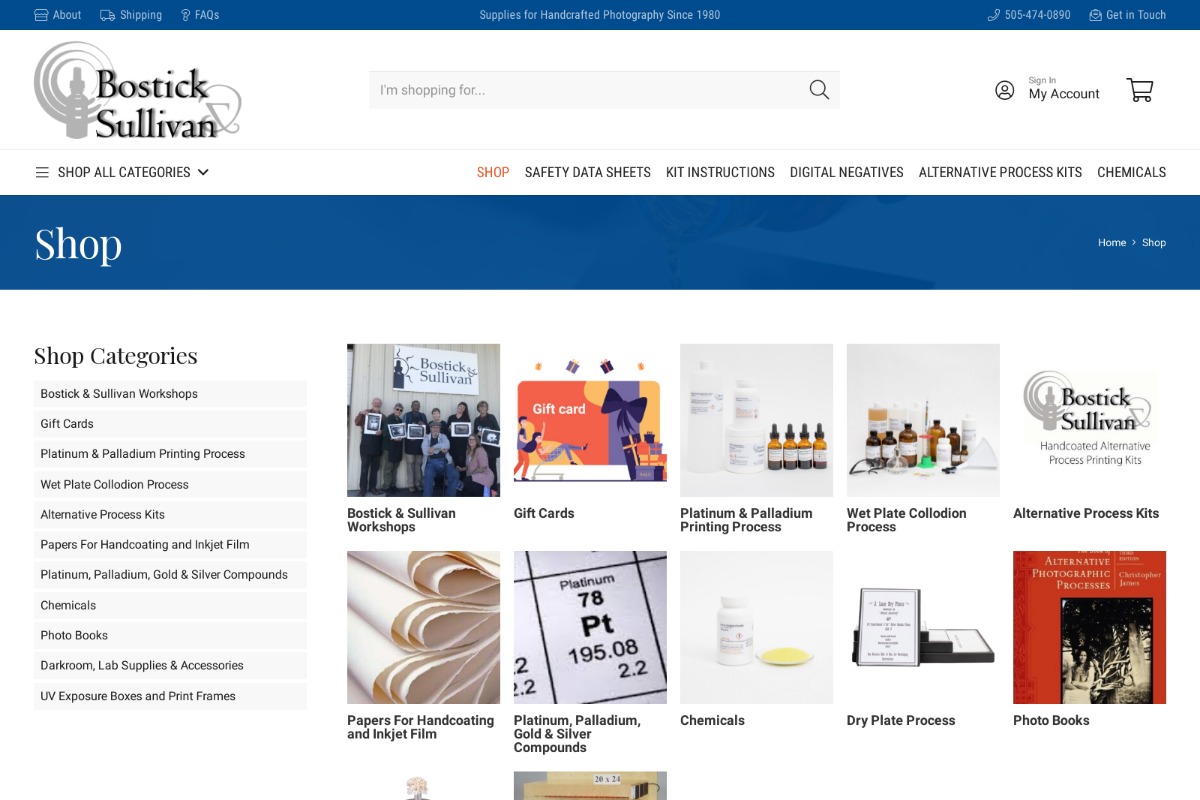Select Chemicals in sidebar categories
1200x800 pixels.
coord(170,606)
